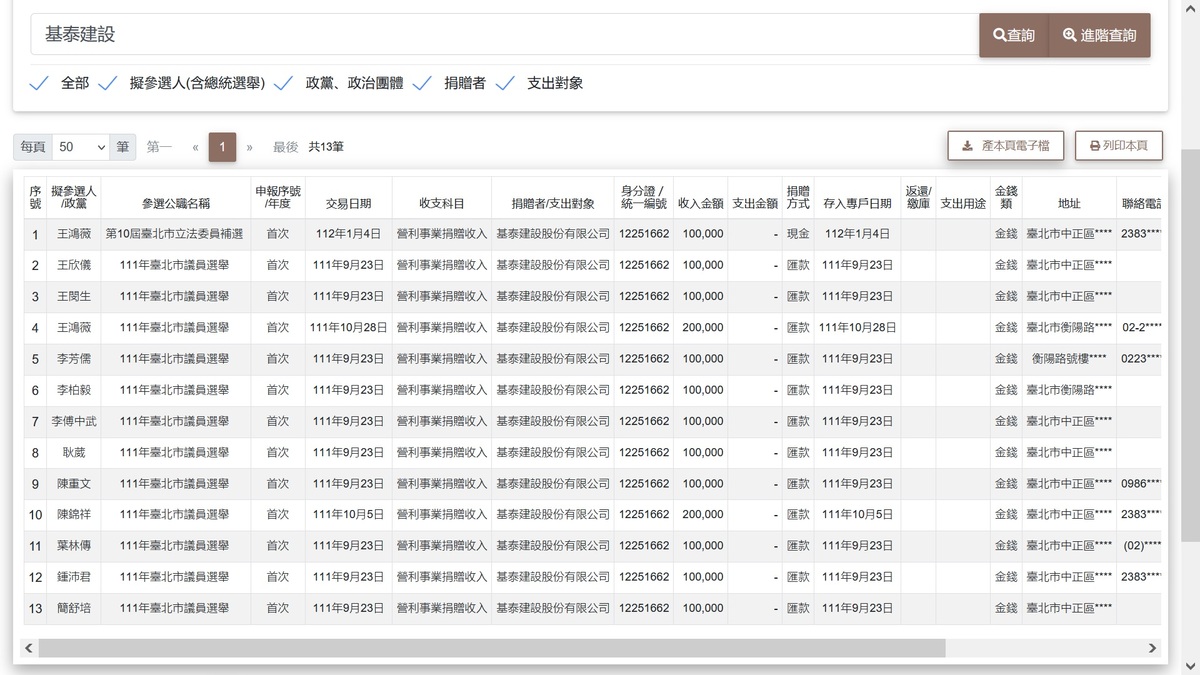
Task: Go to 第一 first page
Action: [159, 147]
